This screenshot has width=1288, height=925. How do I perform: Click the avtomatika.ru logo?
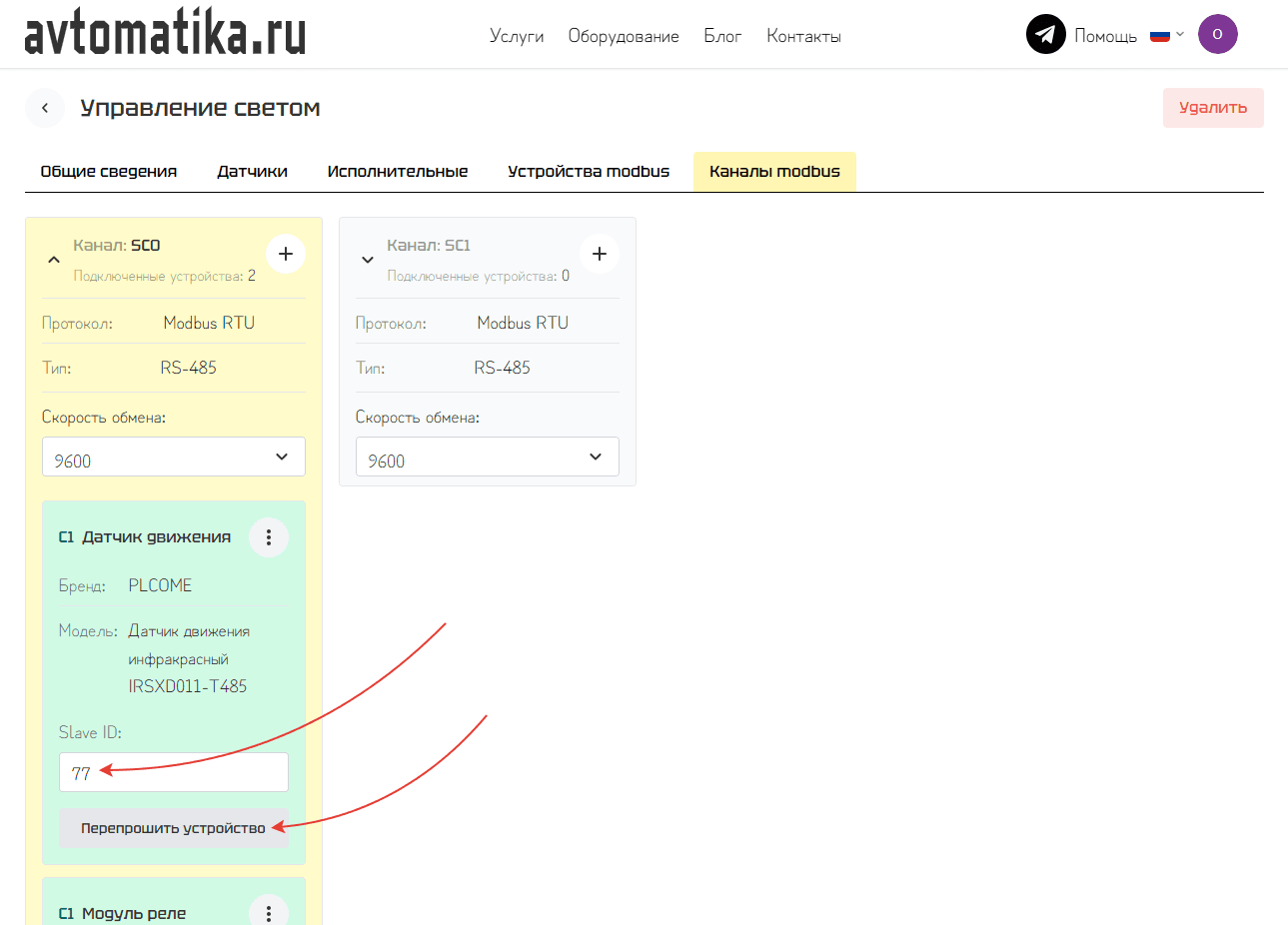165,35
